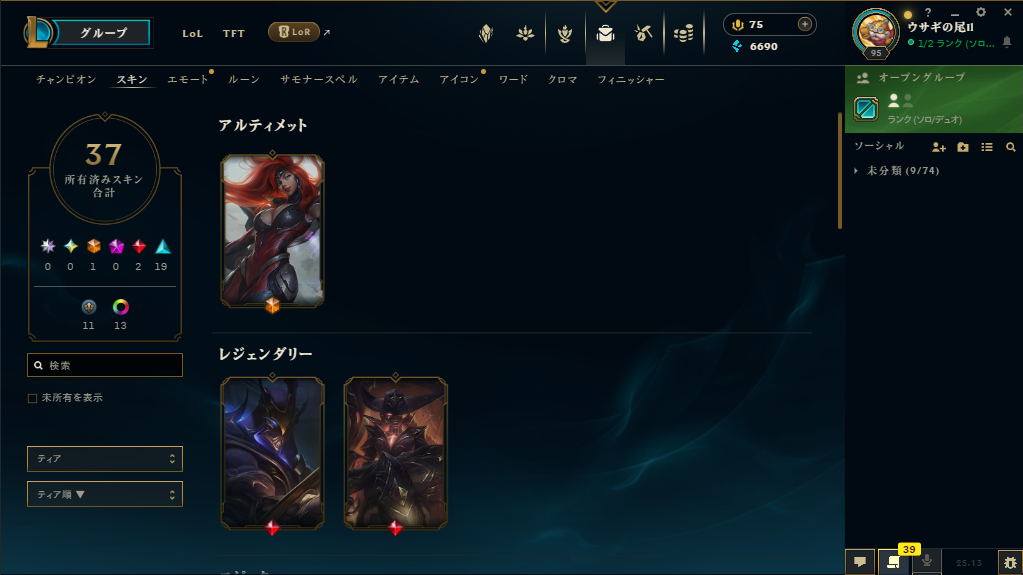
Task: Open the Collection briefcase icon
Action: (605, 33)
